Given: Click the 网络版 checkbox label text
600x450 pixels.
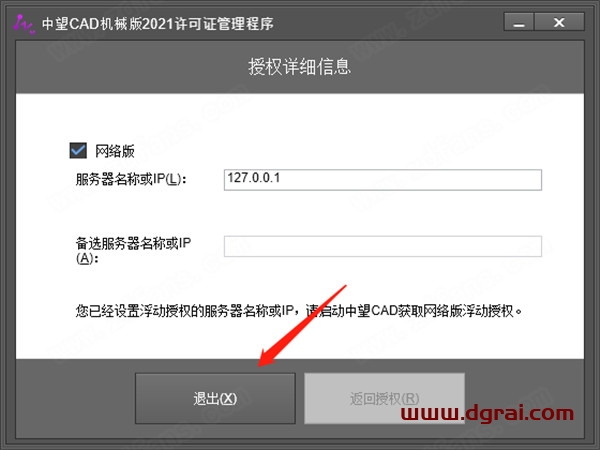Looking at the screenshot, I should tap(115, 151).
